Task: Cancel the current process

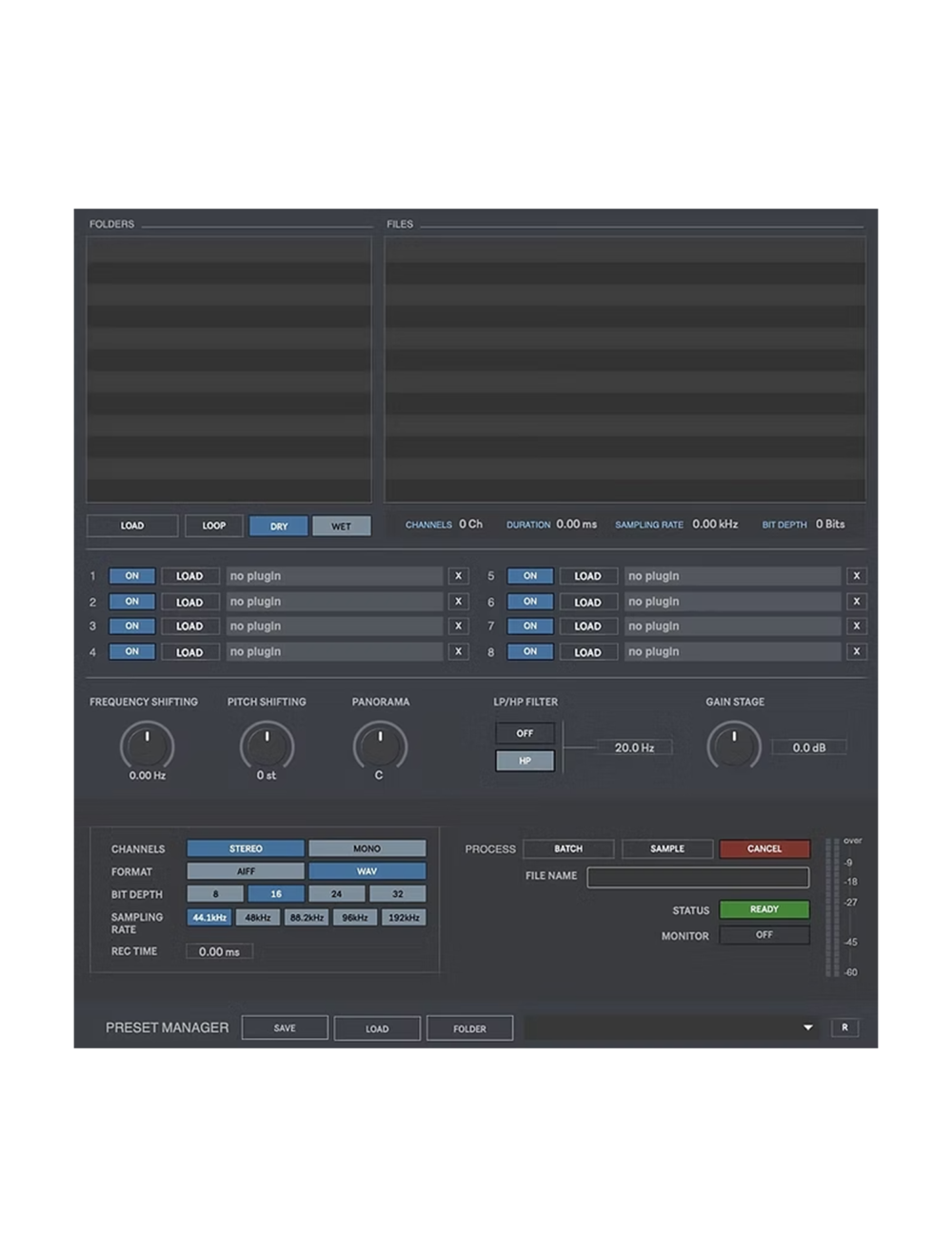Action: tap(764, 848)
